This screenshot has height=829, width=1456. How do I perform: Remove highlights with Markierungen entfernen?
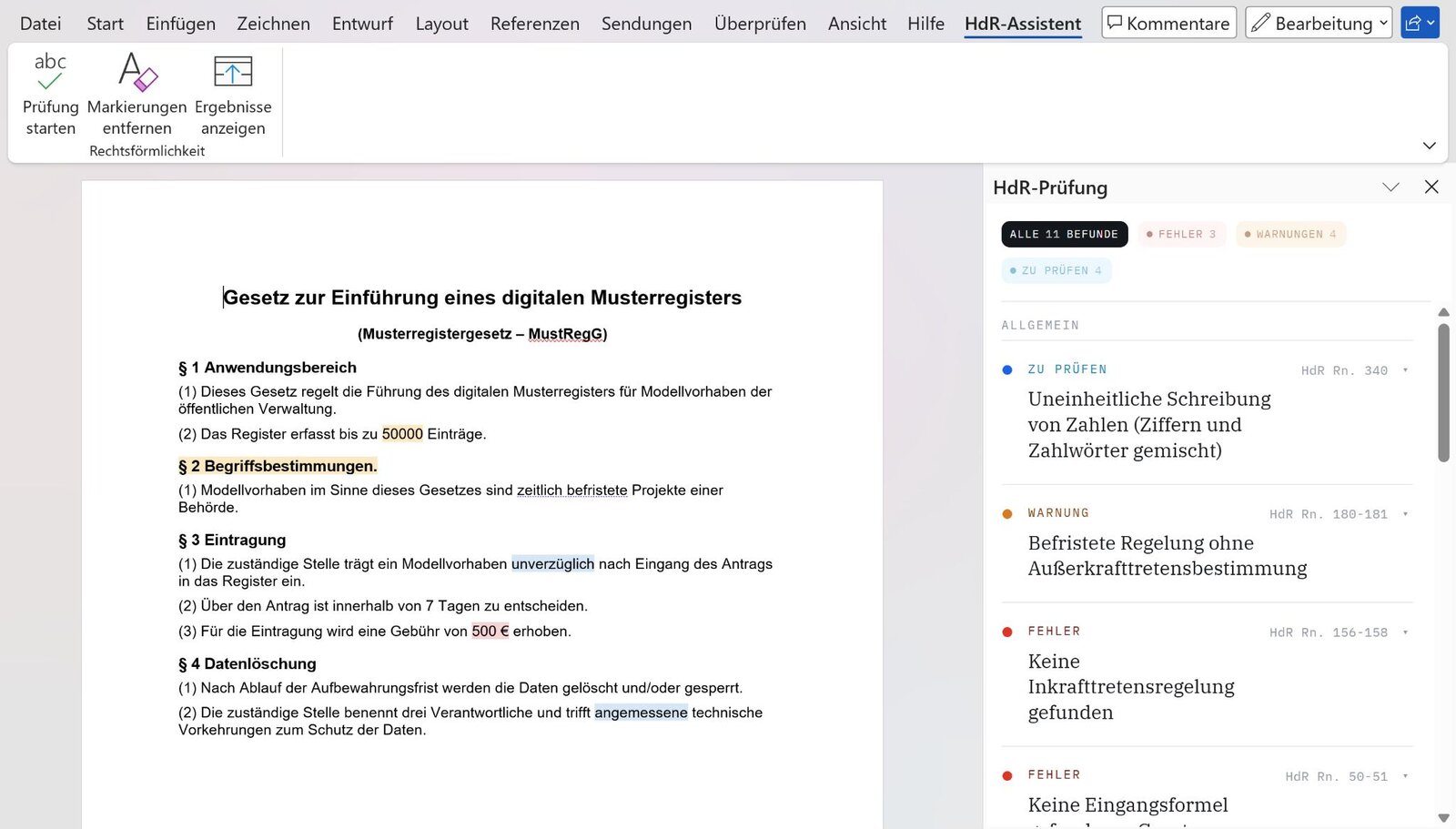coord(137,95)
